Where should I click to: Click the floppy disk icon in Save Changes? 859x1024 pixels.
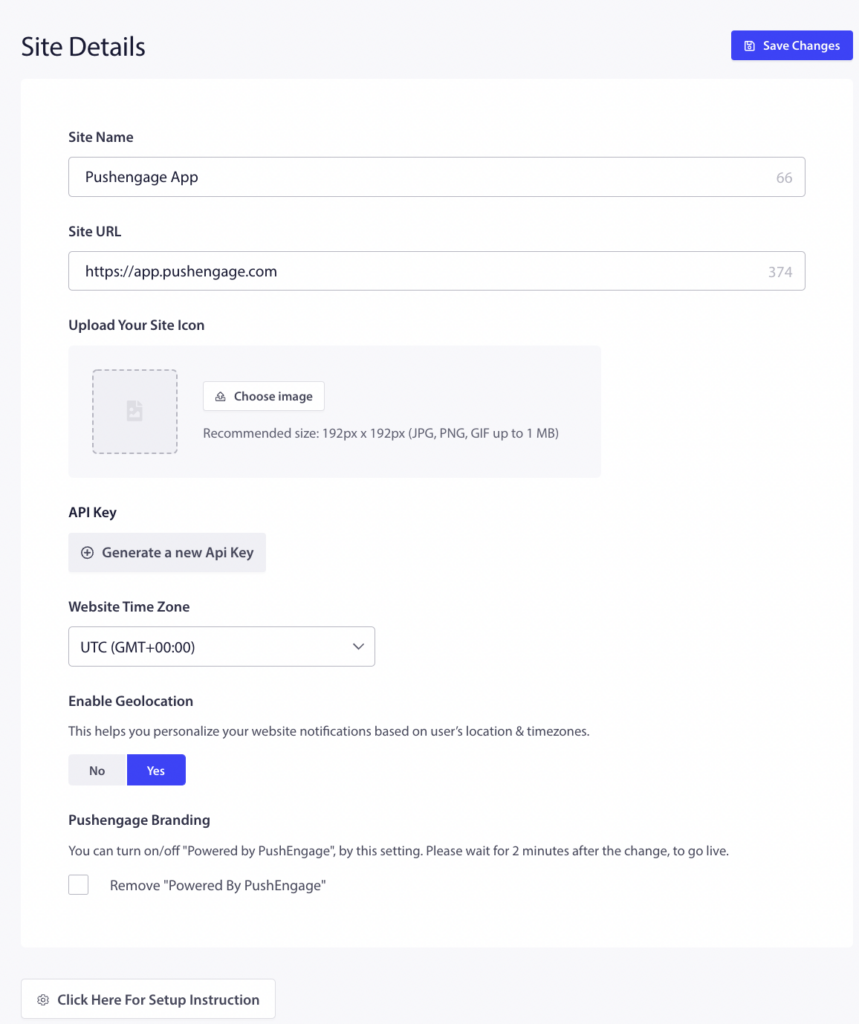749,46
